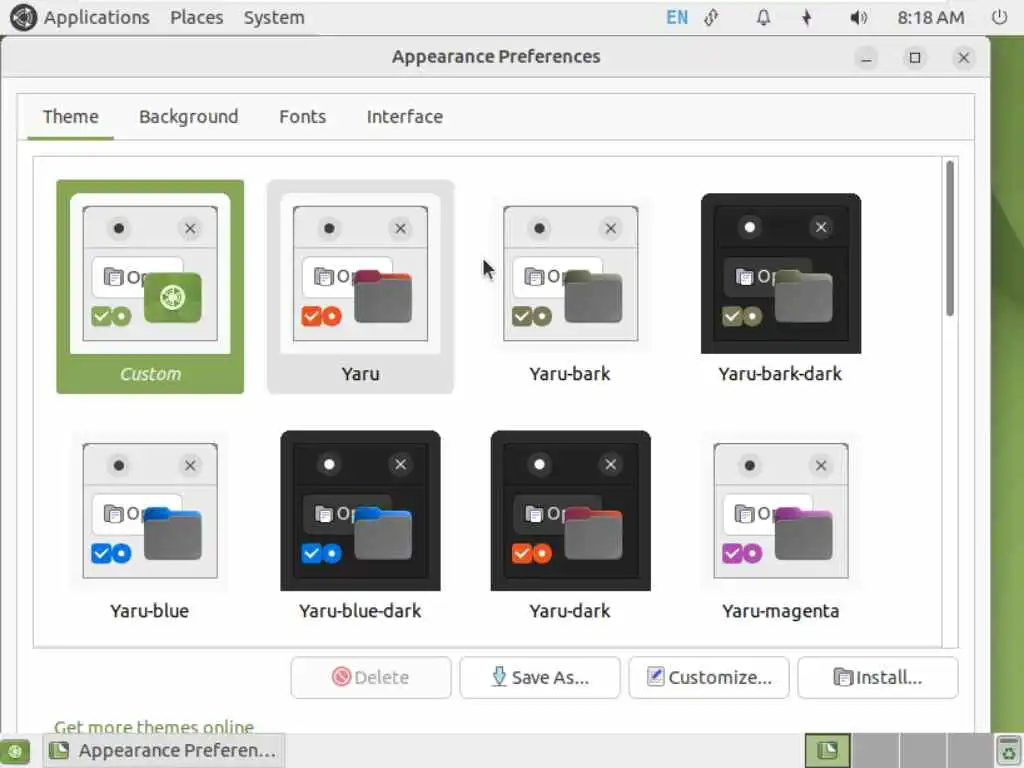Switch to the Theme tab

71,117
